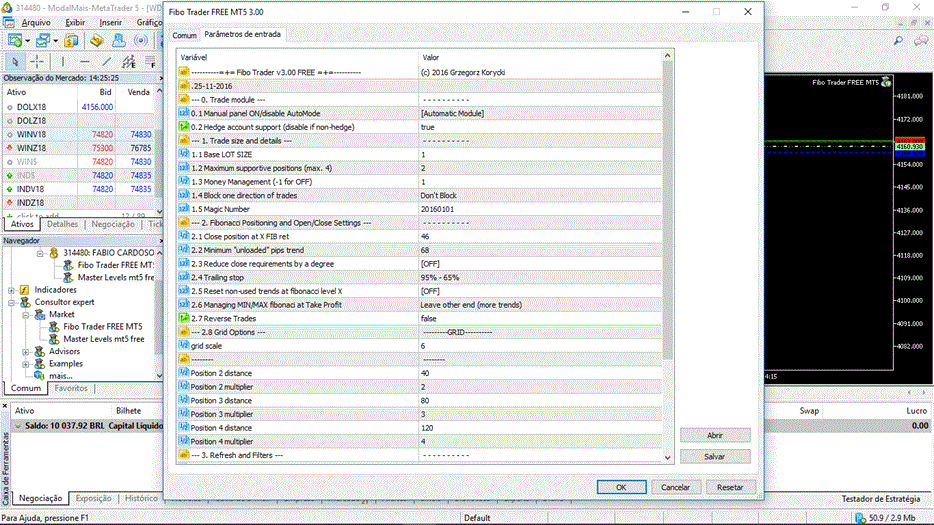Image resolution: width=934 pixels, height=525 pixels.
Task: Click the MetaTrader app icon in title bar
Action: coord(7,8)
